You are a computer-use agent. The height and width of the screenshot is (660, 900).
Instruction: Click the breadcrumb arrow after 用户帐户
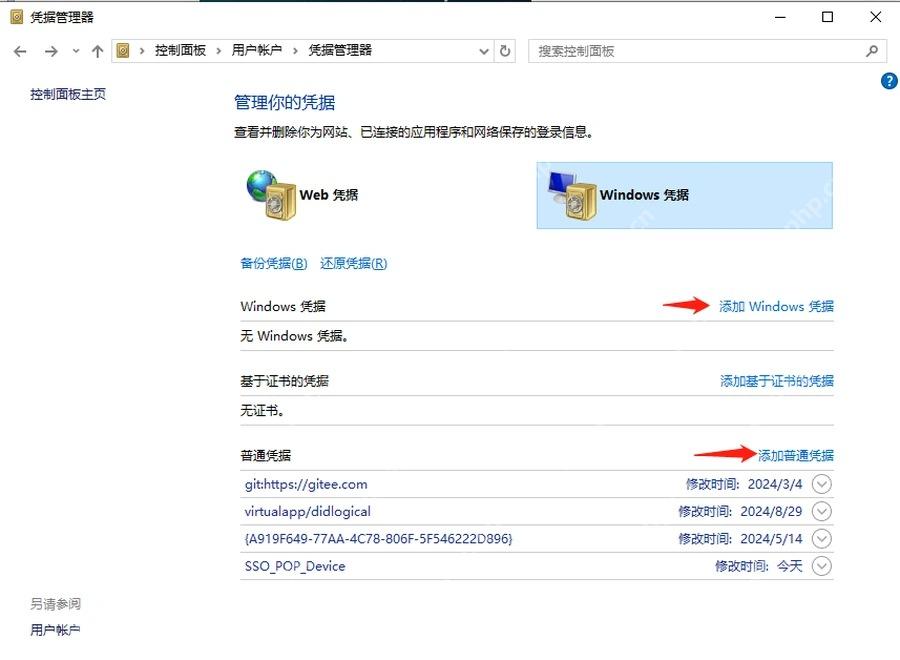(x=295, y=51)
